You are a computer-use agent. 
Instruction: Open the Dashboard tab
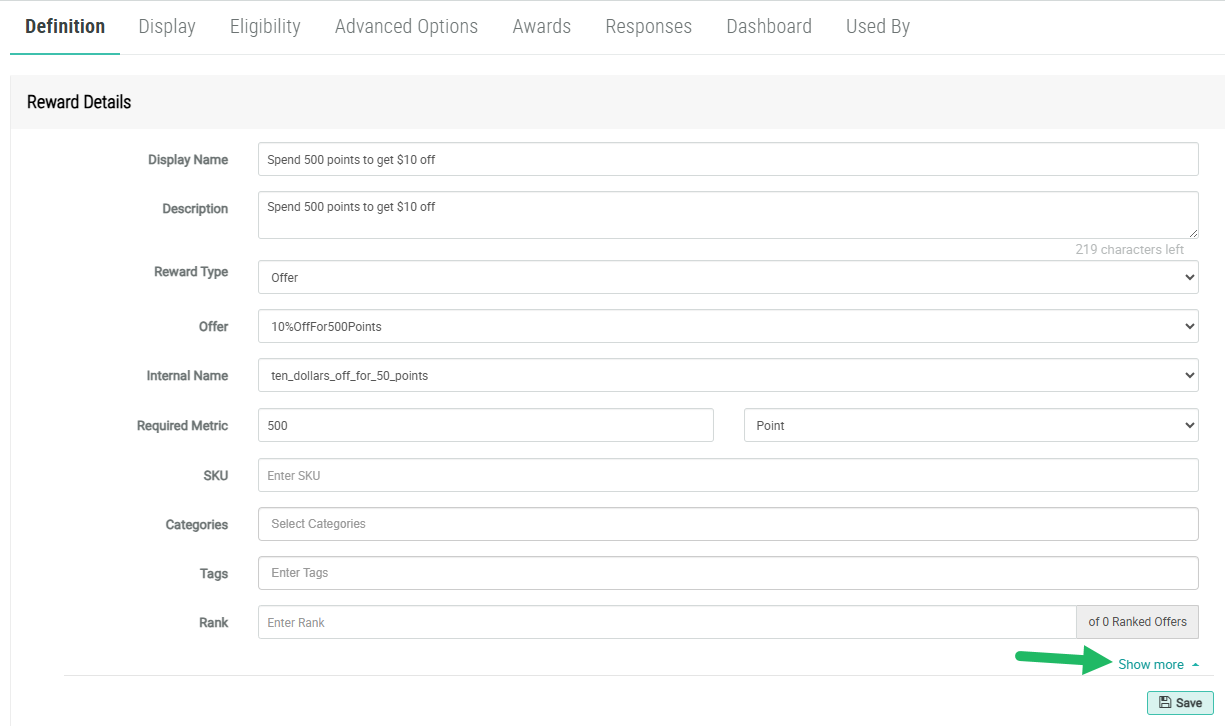[769, 27]
